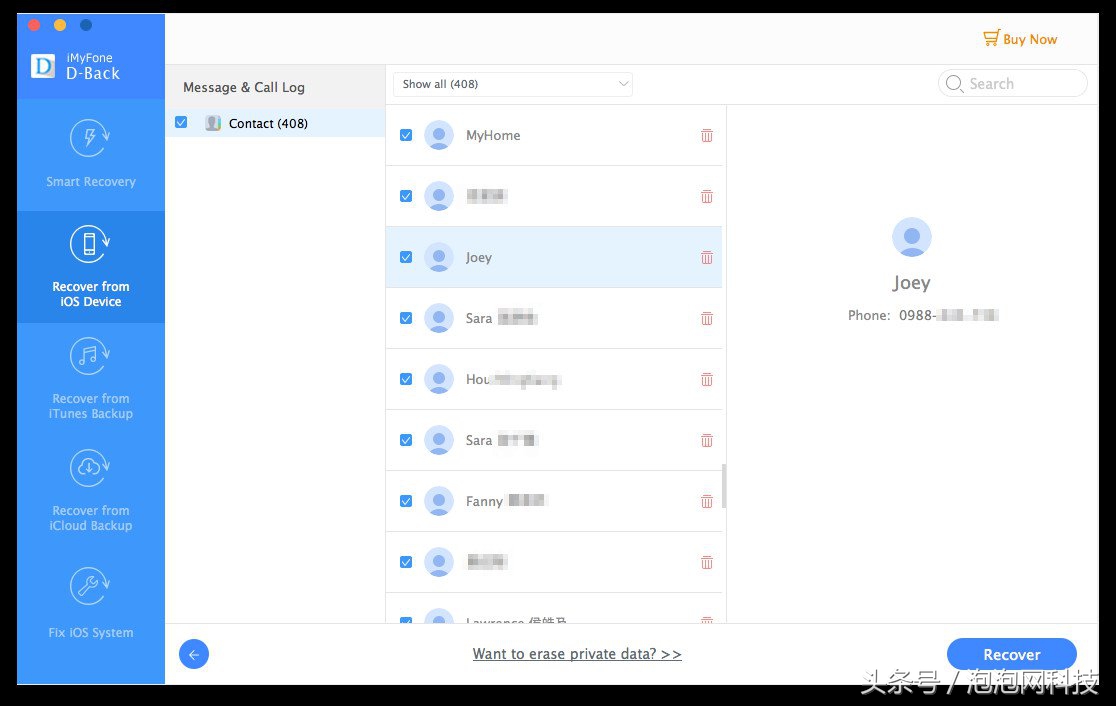1116x706 pixels.
Task: Expand the Show all (408) dropdown
Action: pyautogui.click(x=512, y=84)
